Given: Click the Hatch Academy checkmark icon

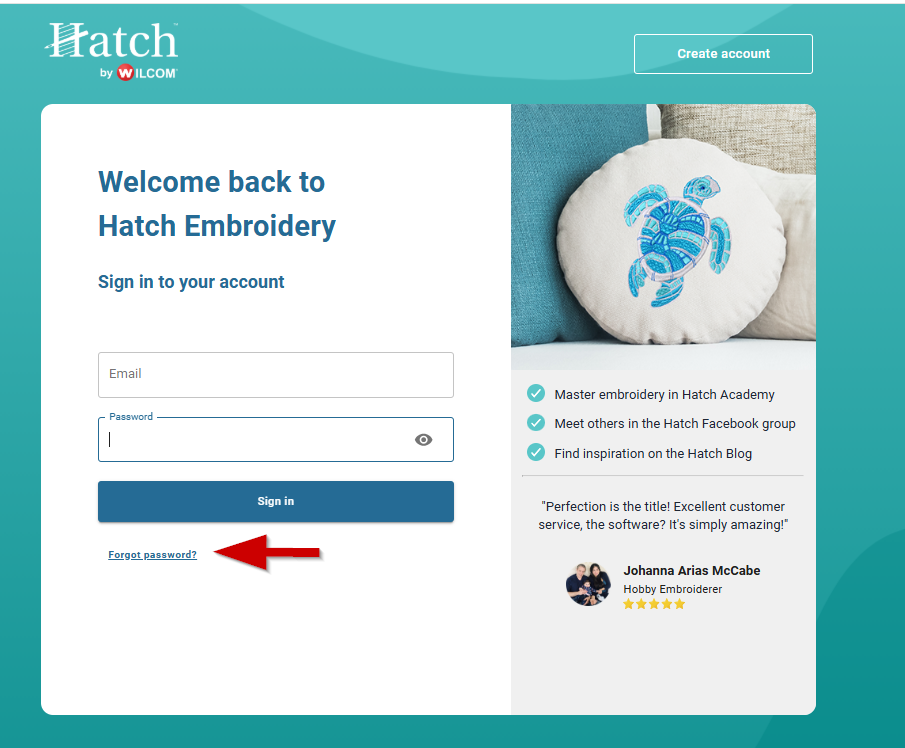Looking at the screenshot, I should [536, 394].
